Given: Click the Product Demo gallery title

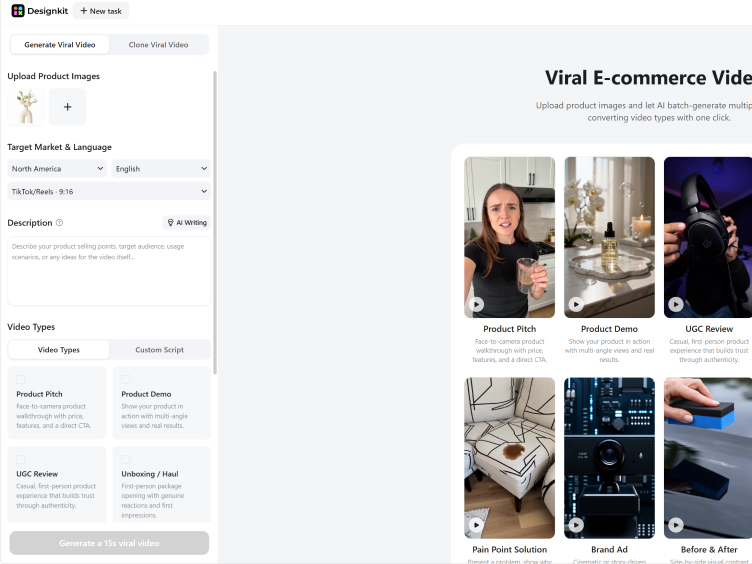Looking at the screenshot, I should click(609, 329).
